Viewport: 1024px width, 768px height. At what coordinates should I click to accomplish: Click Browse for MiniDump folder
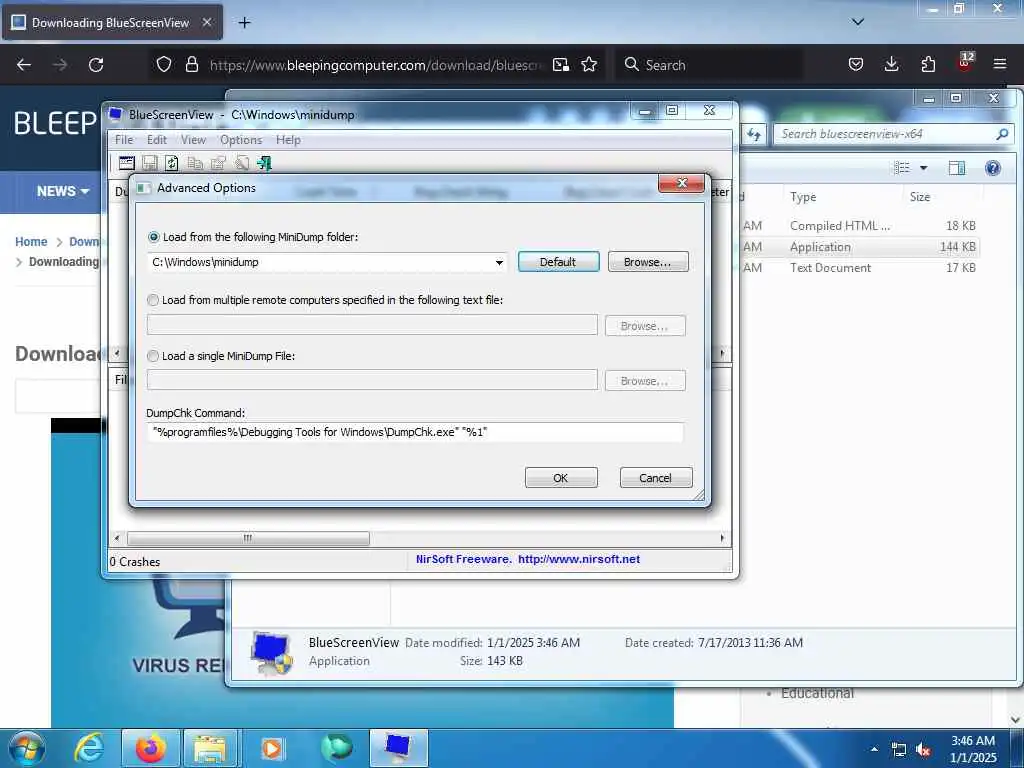tap(648, 262)
